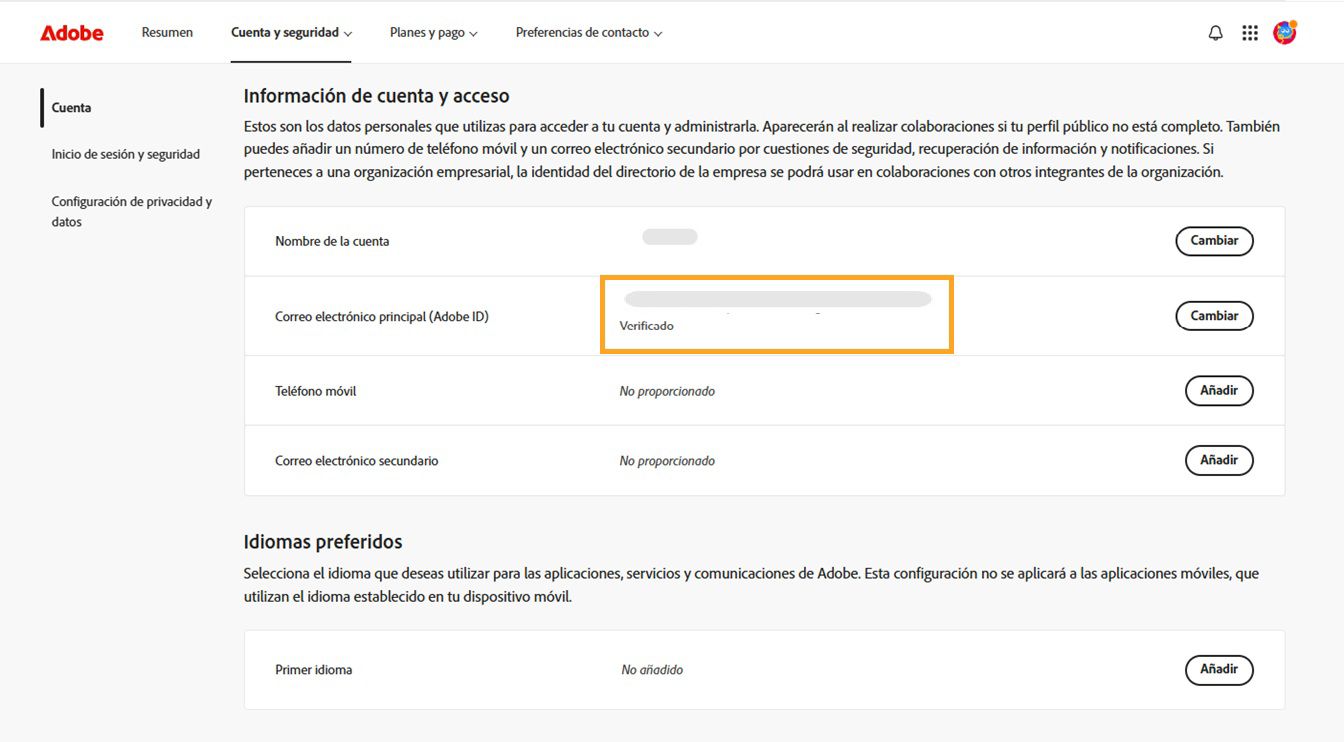Open Inicio de sesión y seguridad settings

coord(125,153)
